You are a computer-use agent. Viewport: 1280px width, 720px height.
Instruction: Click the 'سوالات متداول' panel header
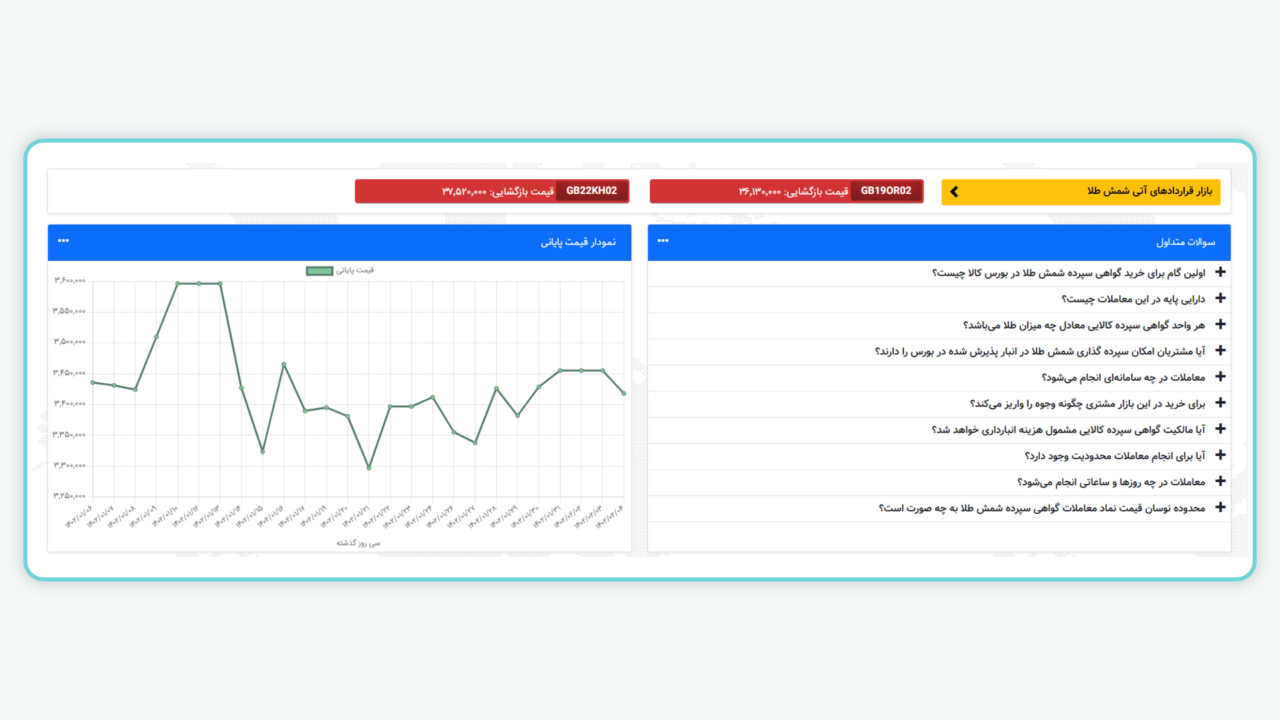[1185, 242]
